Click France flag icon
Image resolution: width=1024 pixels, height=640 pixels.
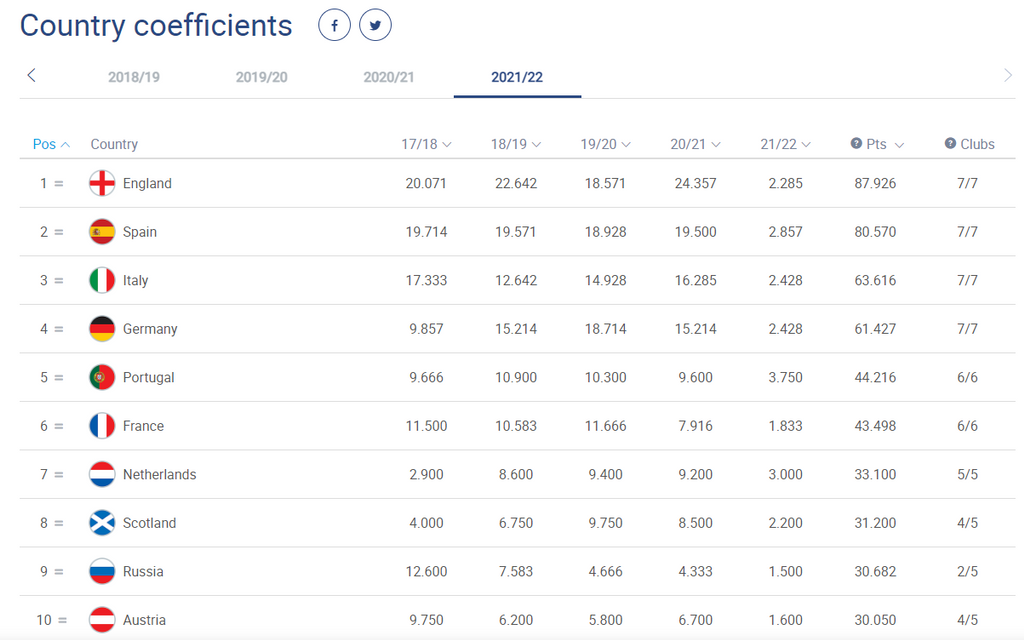coord(102,426)
